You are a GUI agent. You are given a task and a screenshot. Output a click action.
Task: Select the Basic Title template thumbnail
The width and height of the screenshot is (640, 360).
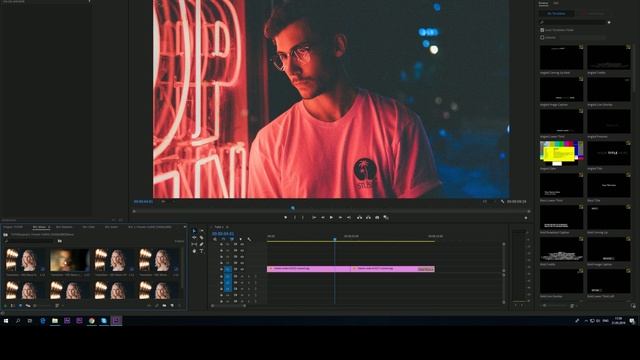pyautogui.click(x=609, y=185)
